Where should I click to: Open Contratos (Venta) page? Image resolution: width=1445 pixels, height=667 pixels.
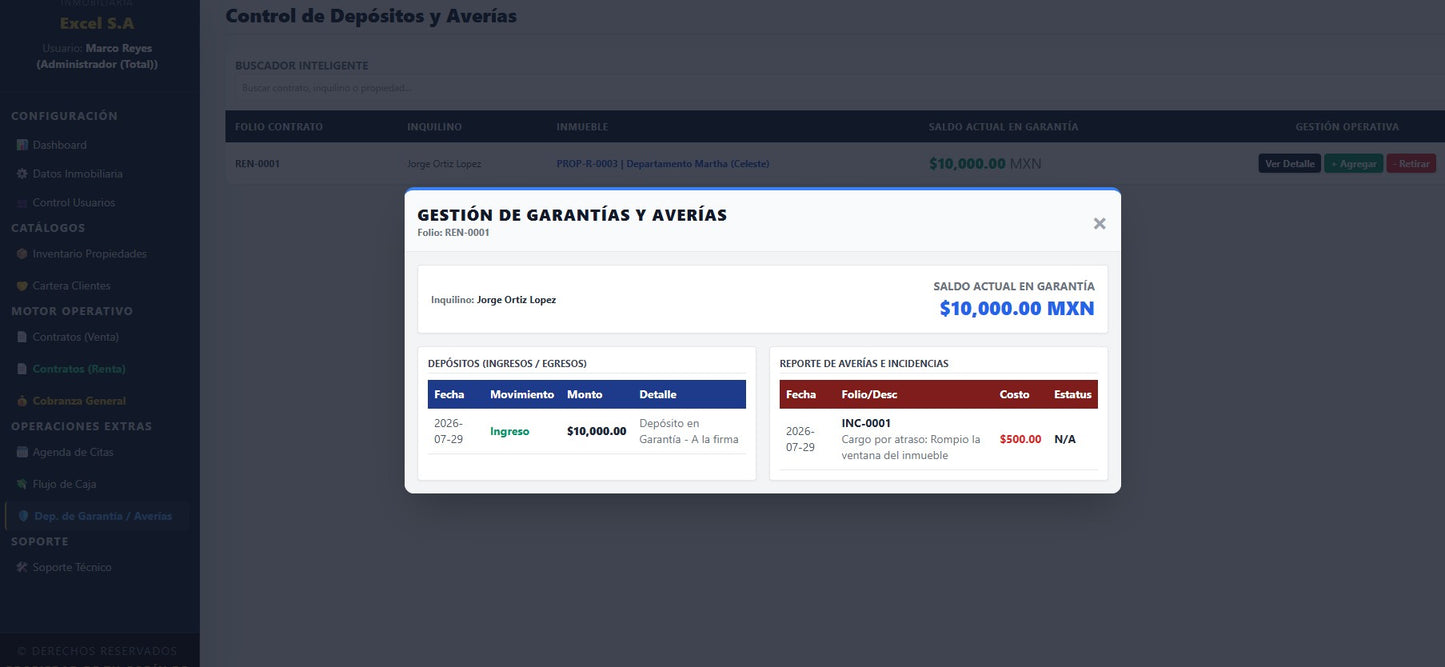(75, 337)
